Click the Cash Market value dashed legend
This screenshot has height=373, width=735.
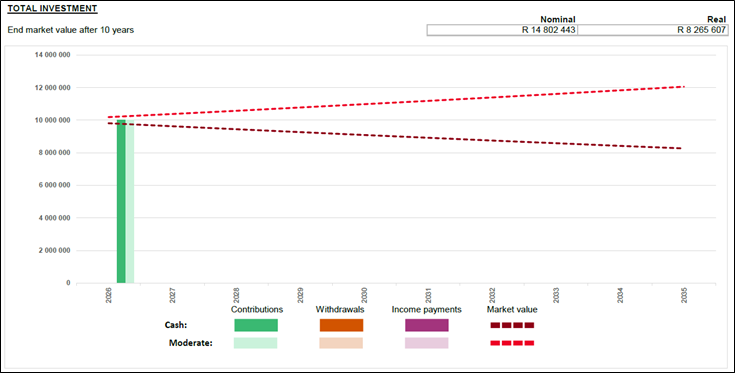tap(512, 325)
